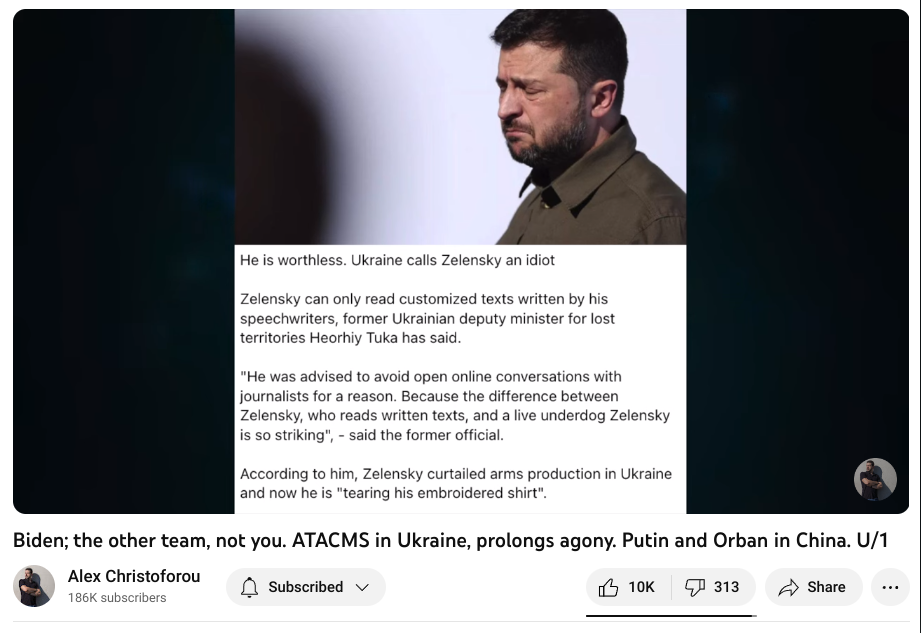Click the Subscribed label text

305,587
